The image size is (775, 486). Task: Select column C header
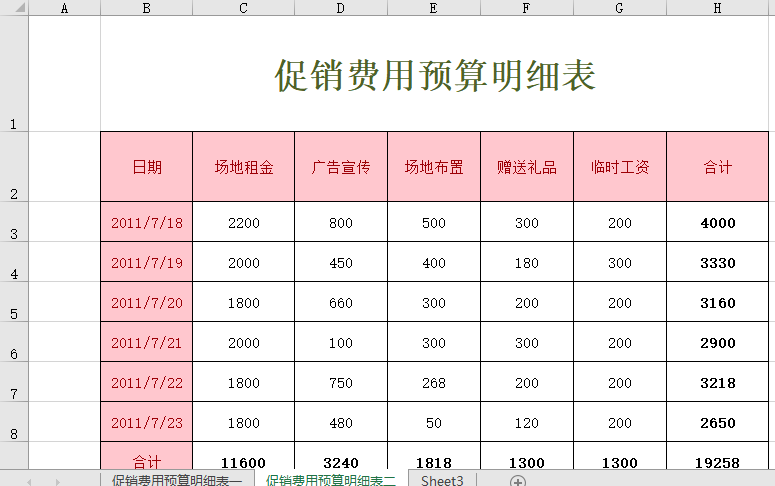[243, 8]
